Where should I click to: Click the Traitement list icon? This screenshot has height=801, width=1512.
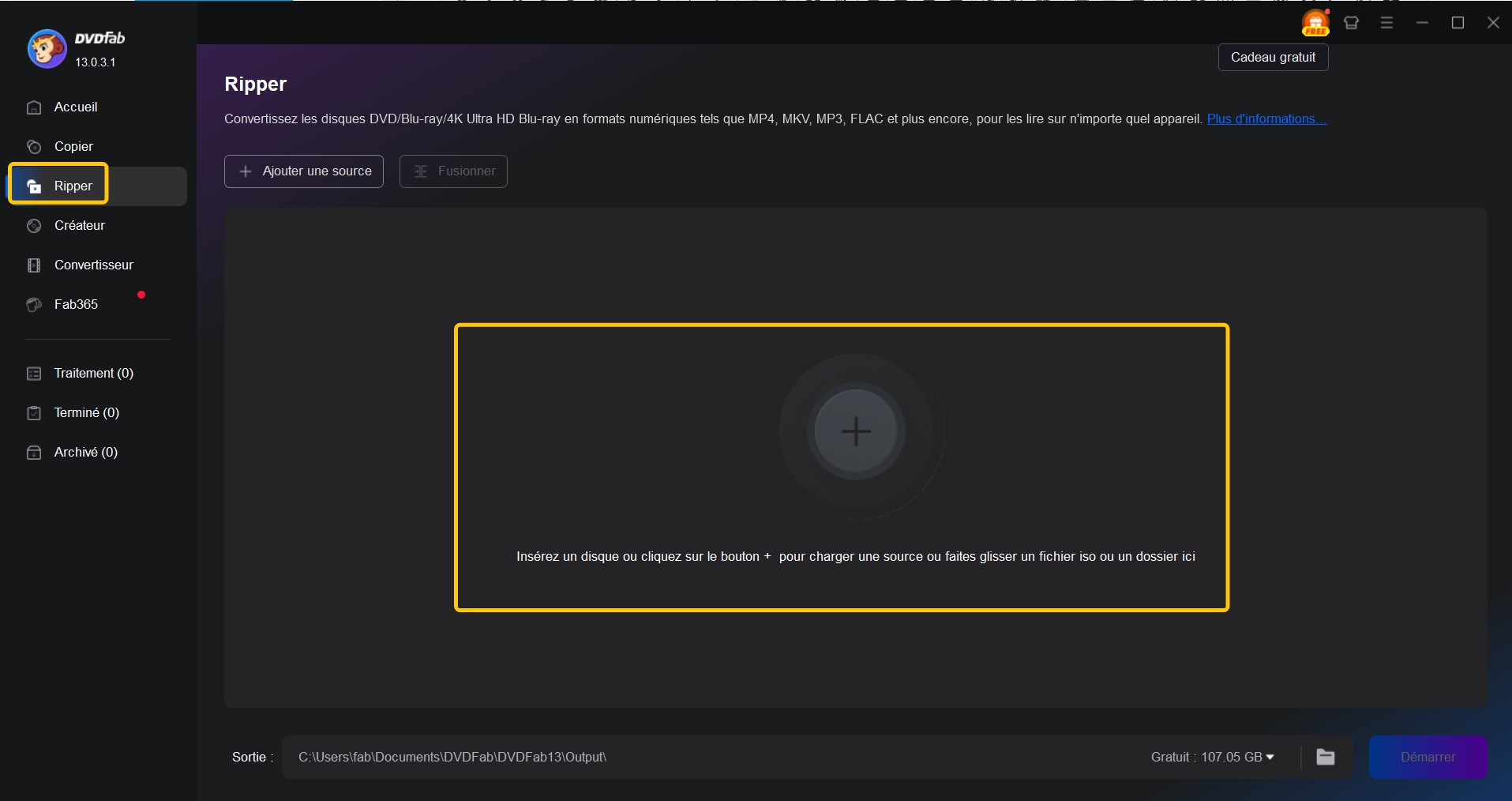click(34, 374)
